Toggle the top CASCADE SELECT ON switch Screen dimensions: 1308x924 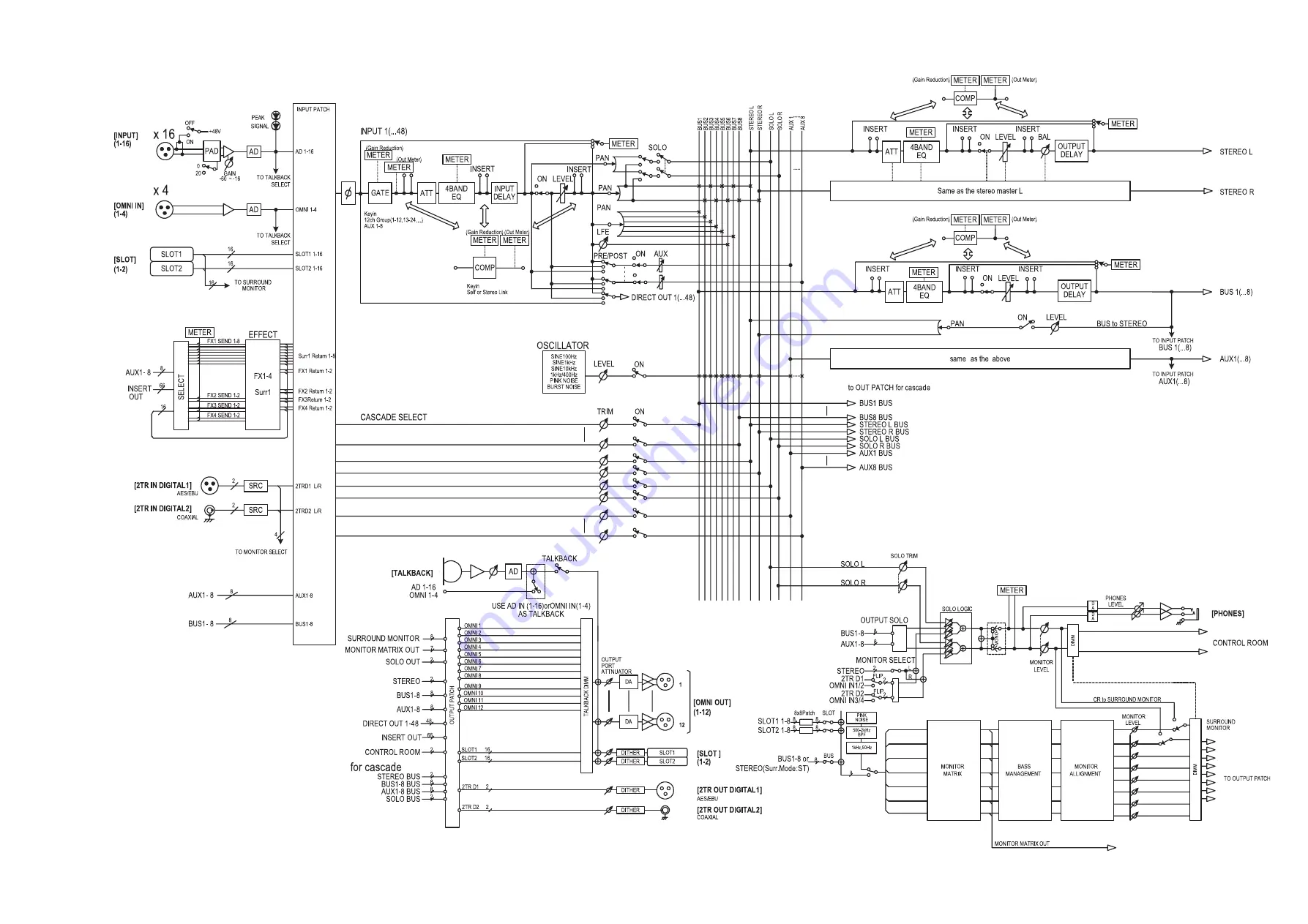640,423
